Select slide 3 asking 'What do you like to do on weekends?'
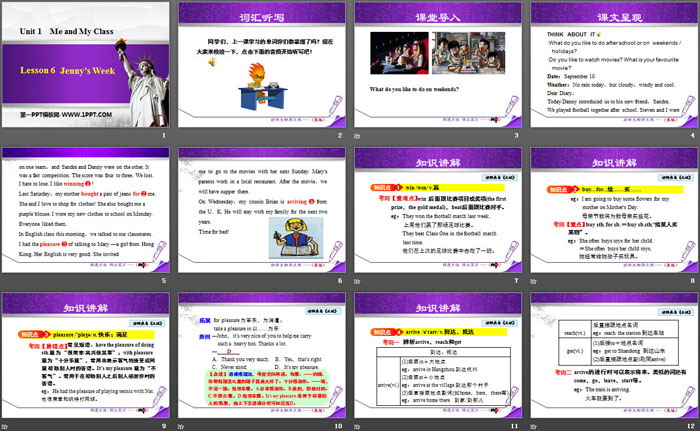700x431 pixels. click(438, 65)
